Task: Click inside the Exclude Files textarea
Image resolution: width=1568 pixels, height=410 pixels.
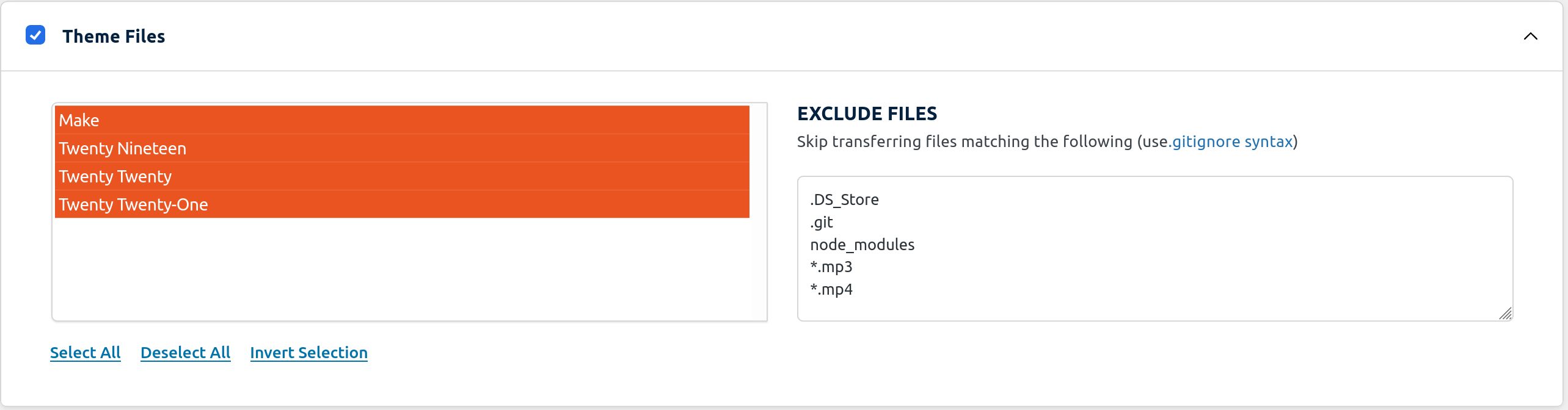Action: pos(1154,248)
